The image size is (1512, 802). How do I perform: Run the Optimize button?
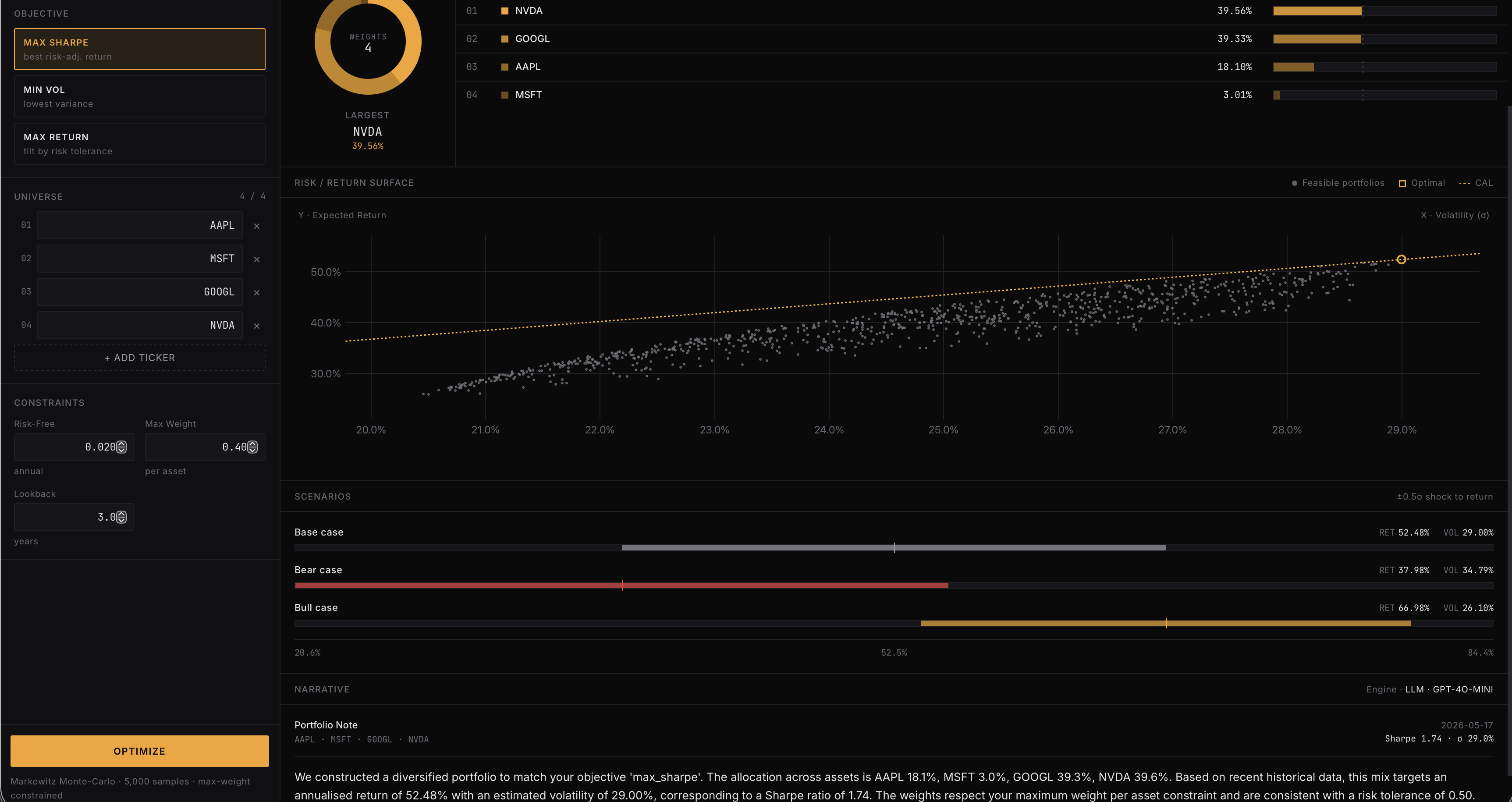(140, 751)
